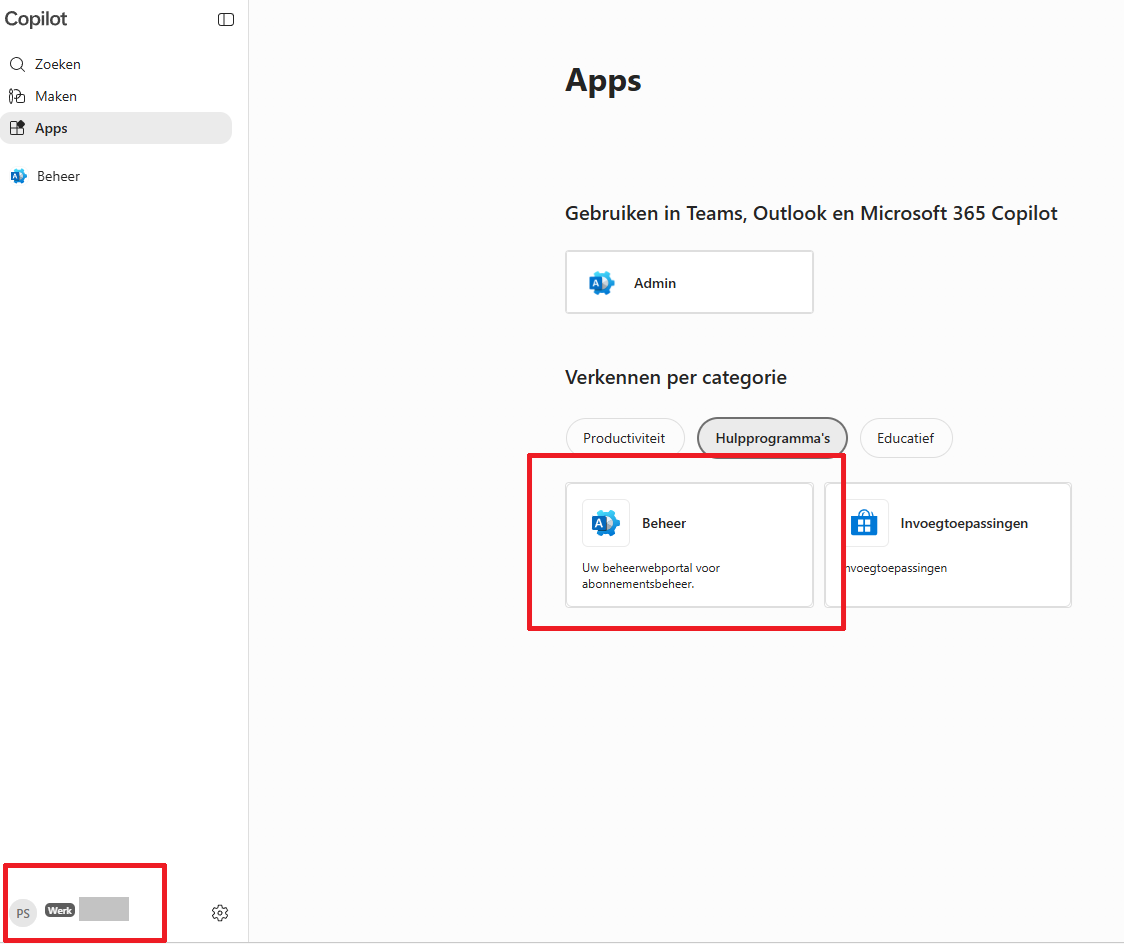Click the Apps grid icon in sidebar
The width and height of the screenshot is (1124, 946).
click(17, 128)
